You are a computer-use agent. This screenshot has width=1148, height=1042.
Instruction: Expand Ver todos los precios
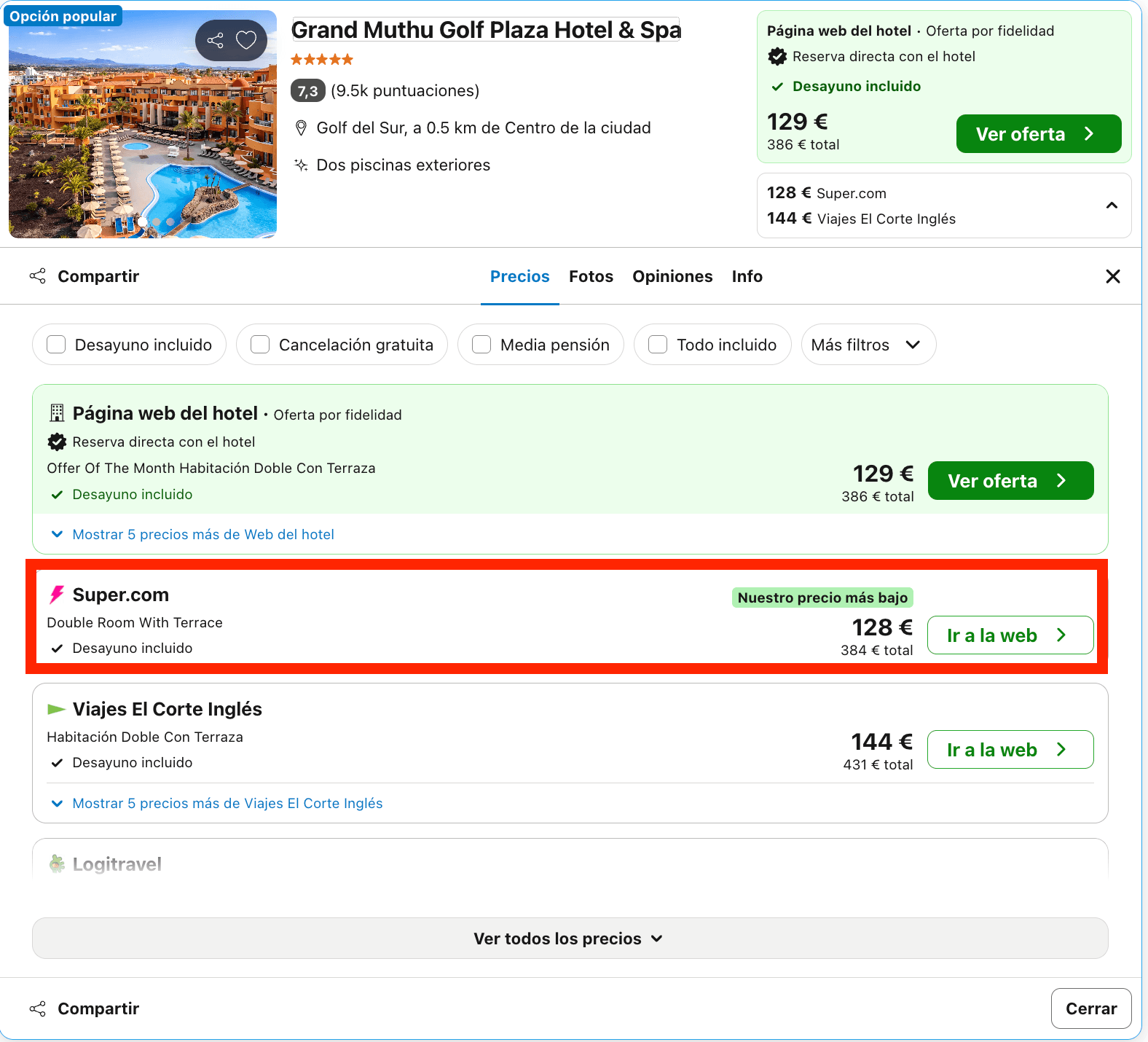570,939
